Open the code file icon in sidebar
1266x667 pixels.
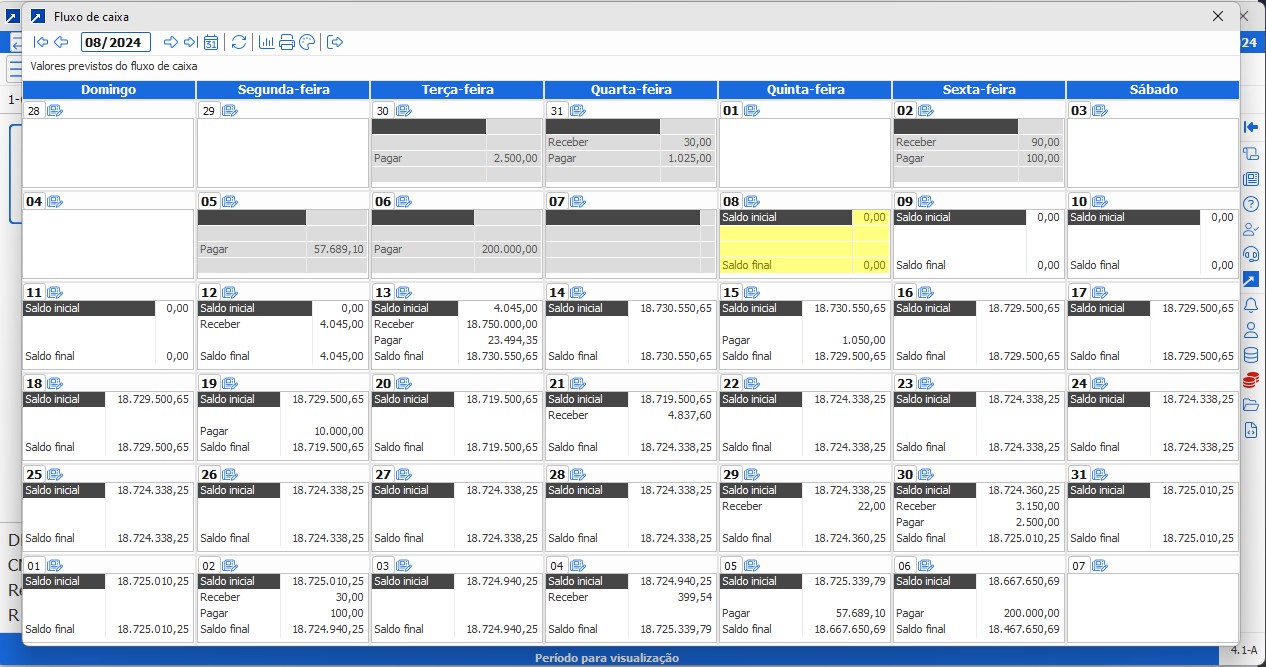point(1250,430)
